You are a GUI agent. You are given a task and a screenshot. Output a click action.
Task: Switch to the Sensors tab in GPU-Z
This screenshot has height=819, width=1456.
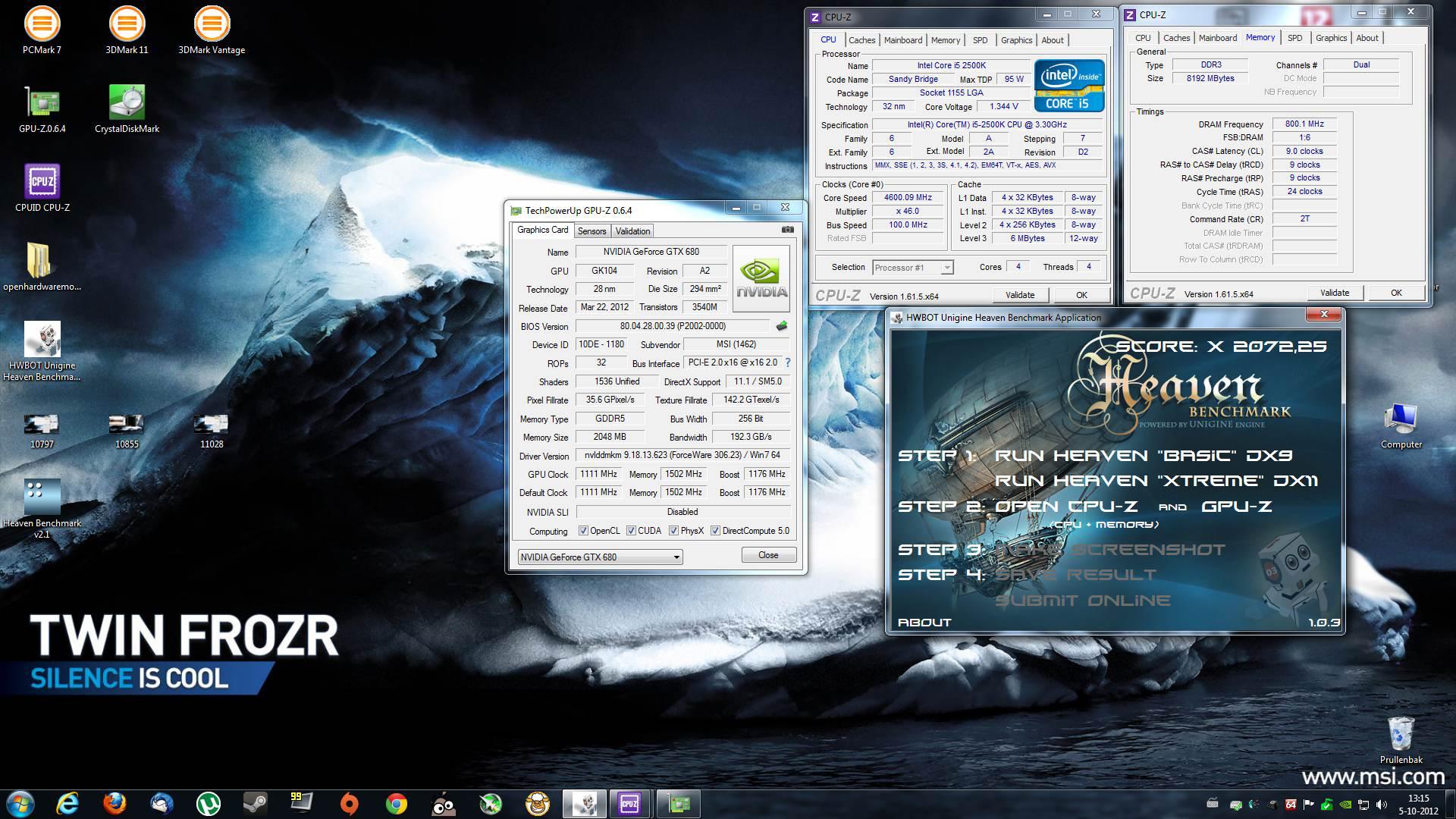[x=591, y=231]
